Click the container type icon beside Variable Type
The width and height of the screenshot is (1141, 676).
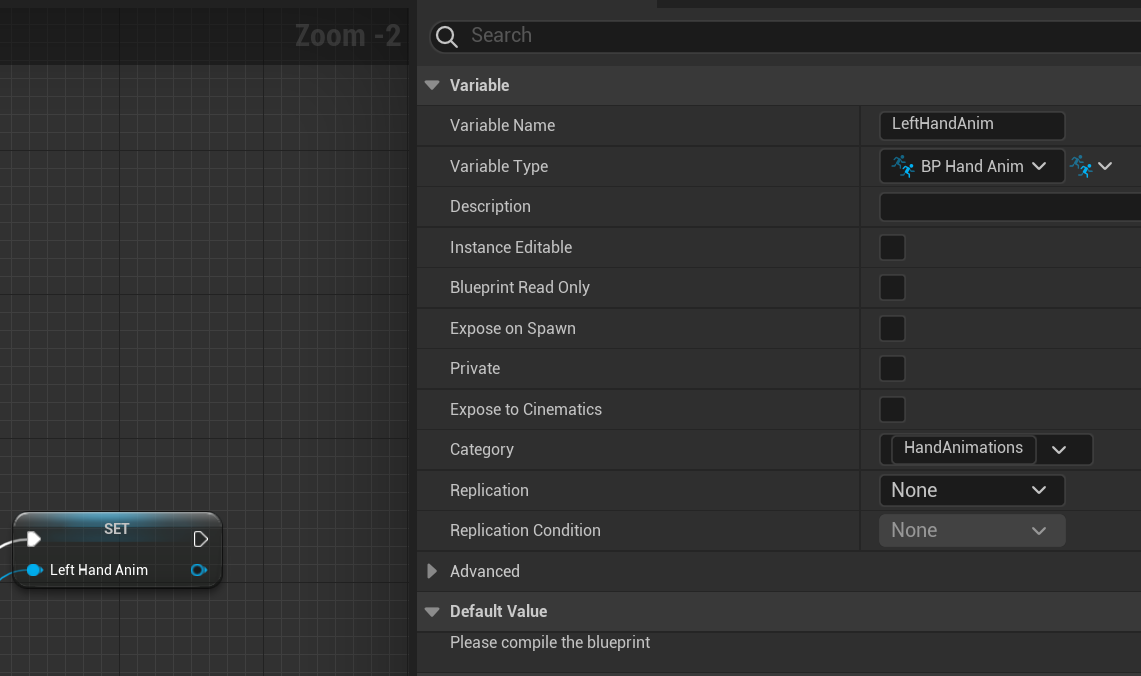point(1082,166)
